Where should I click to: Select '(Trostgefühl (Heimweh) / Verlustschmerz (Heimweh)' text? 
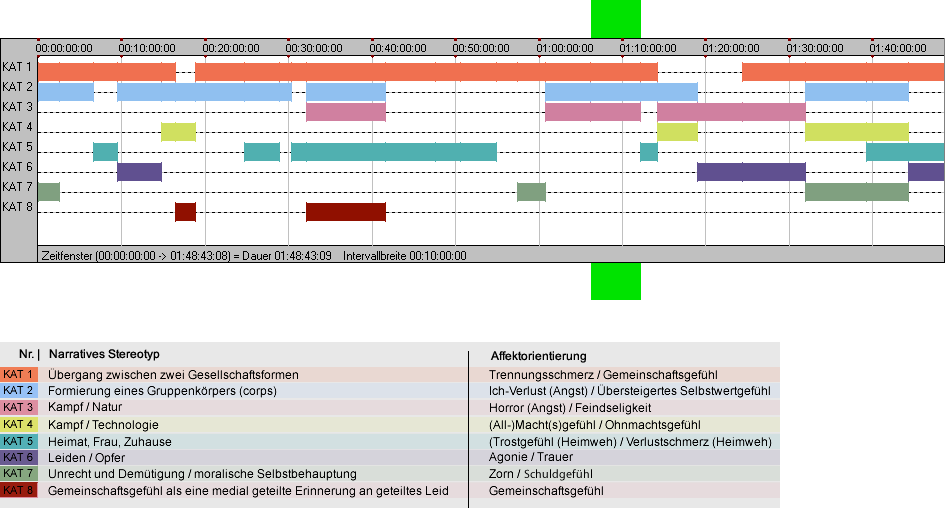630,442
